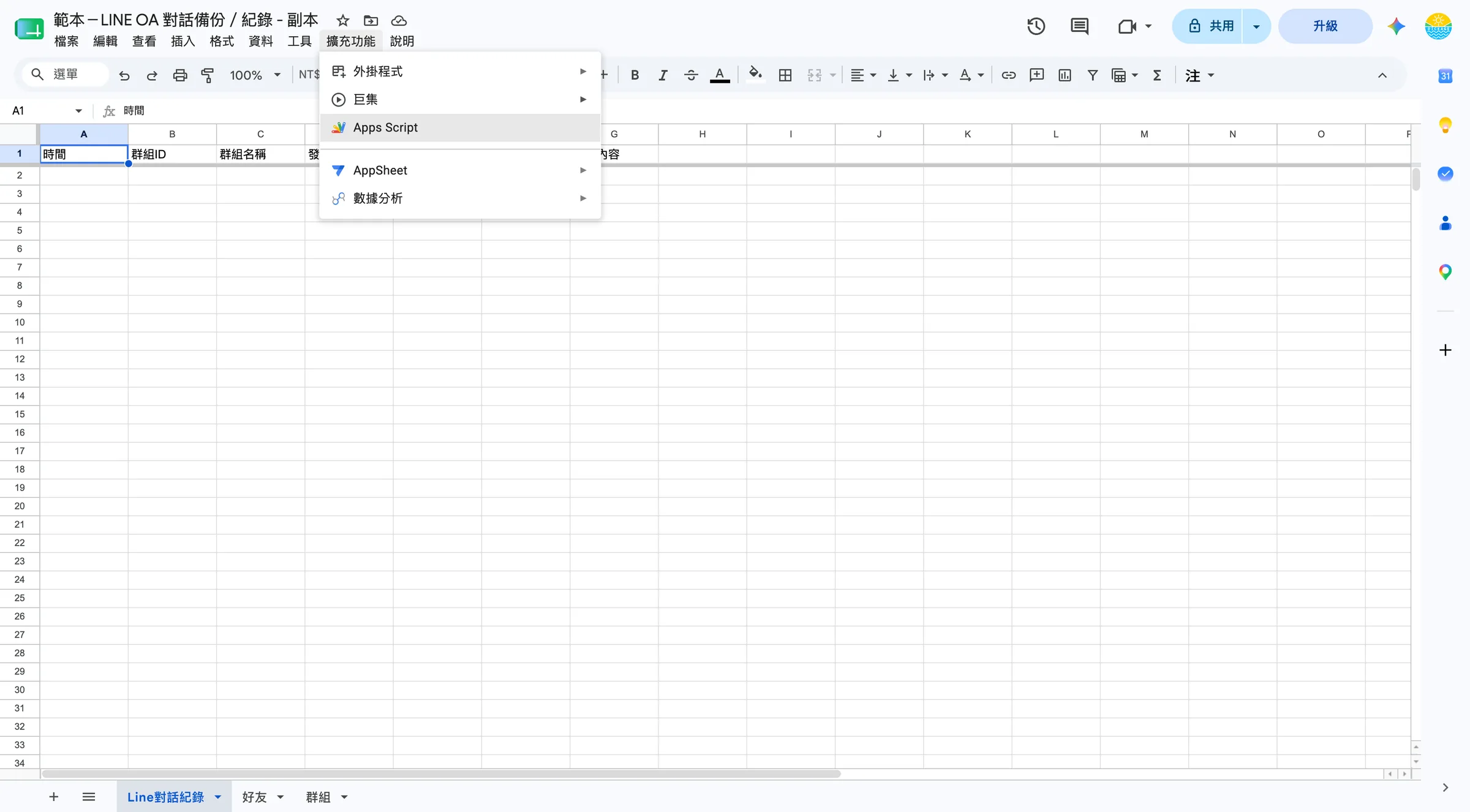Click the 升級 upgrade button
1470x812 pixels.
point(1325,26)
